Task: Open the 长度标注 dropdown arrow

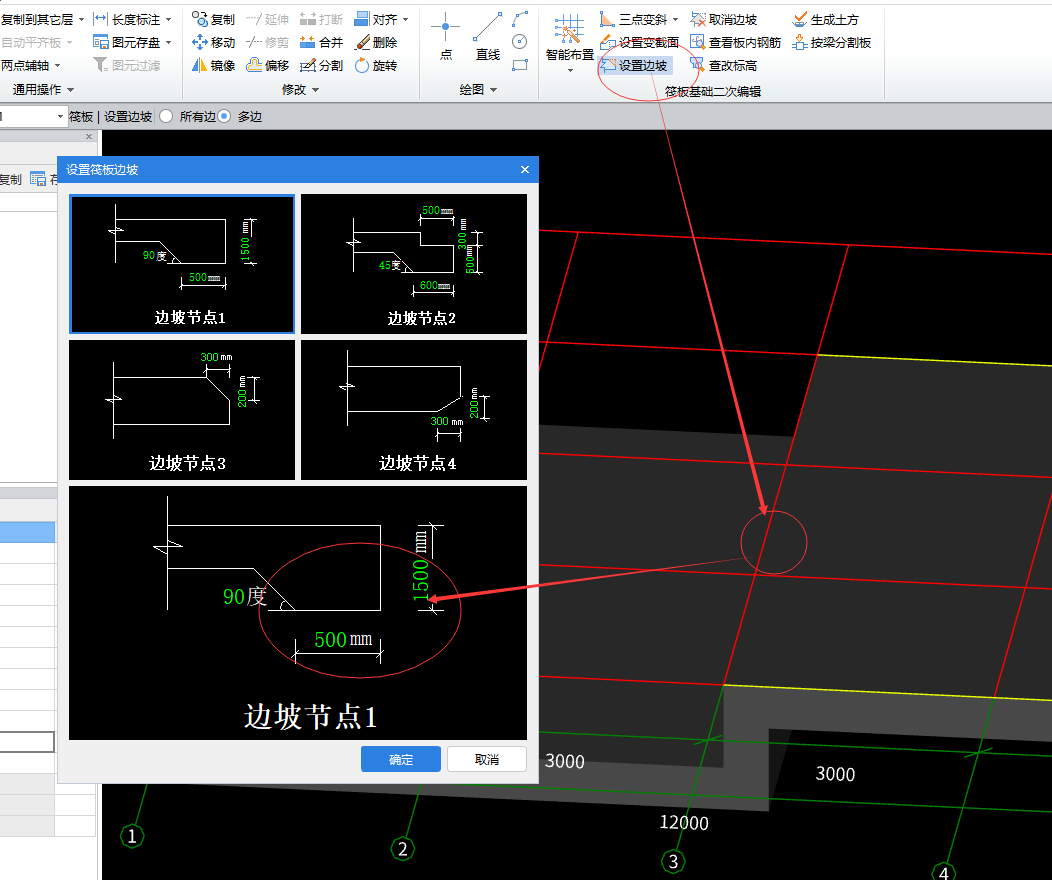Action: pos(168,19)
